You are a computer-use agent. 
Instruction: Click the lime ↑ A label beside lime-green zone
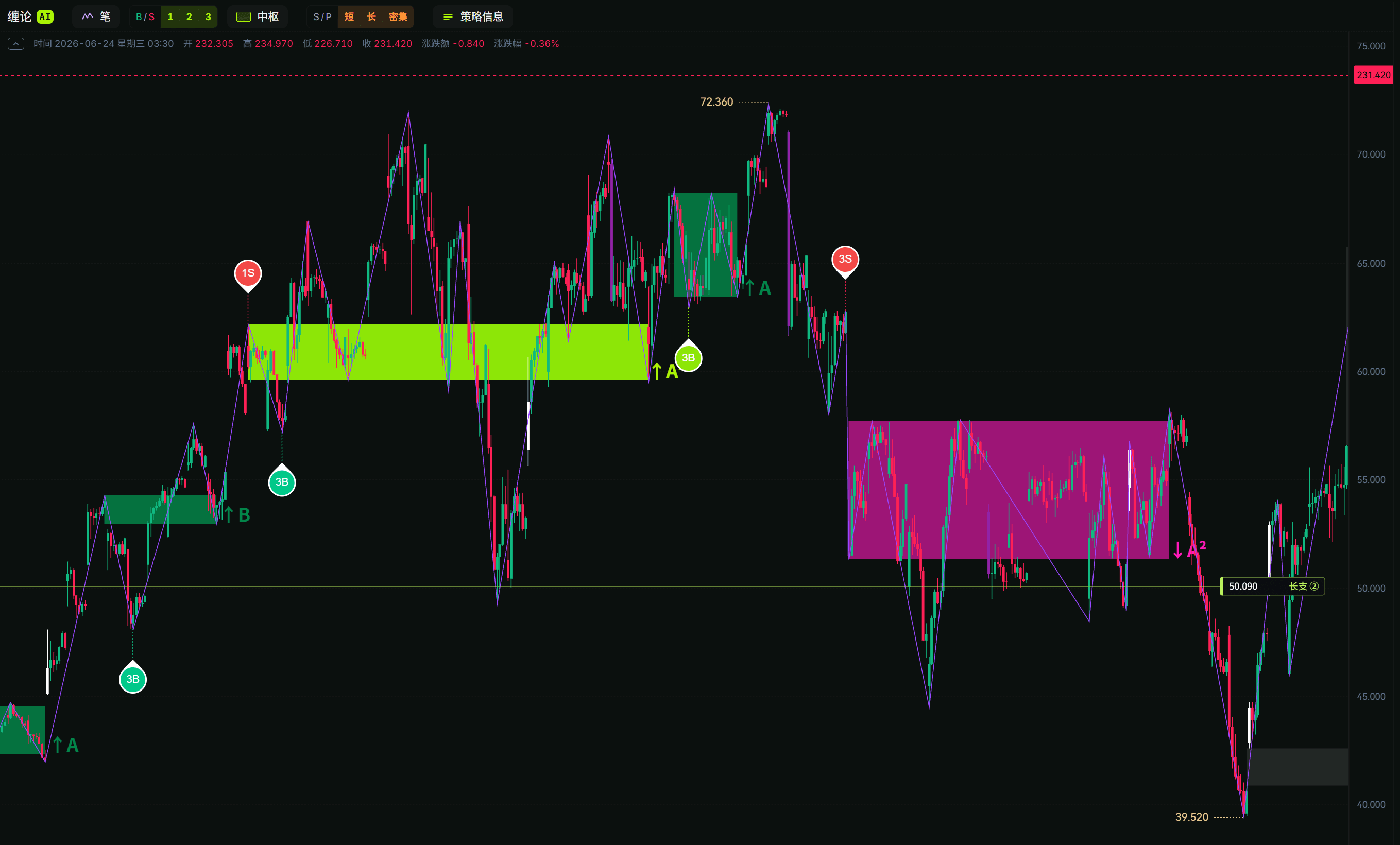[665, 371]
